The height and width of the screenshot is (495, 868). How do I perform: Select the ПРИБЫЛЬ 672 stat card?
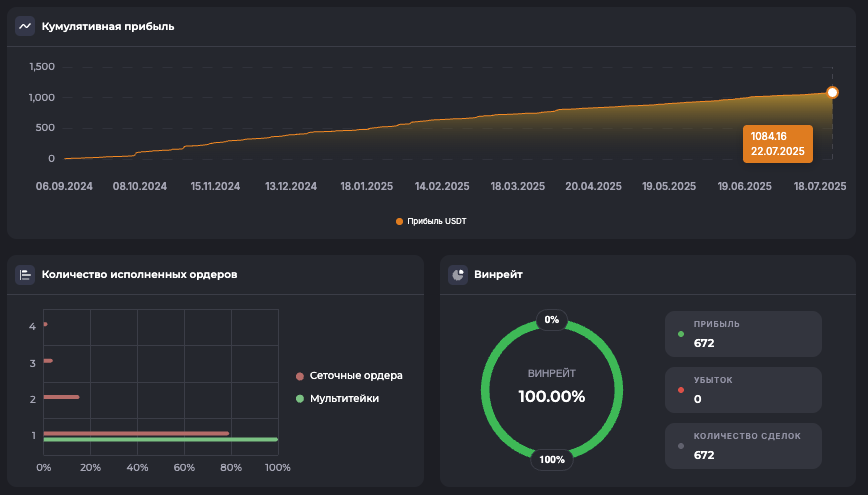point(743,334)
